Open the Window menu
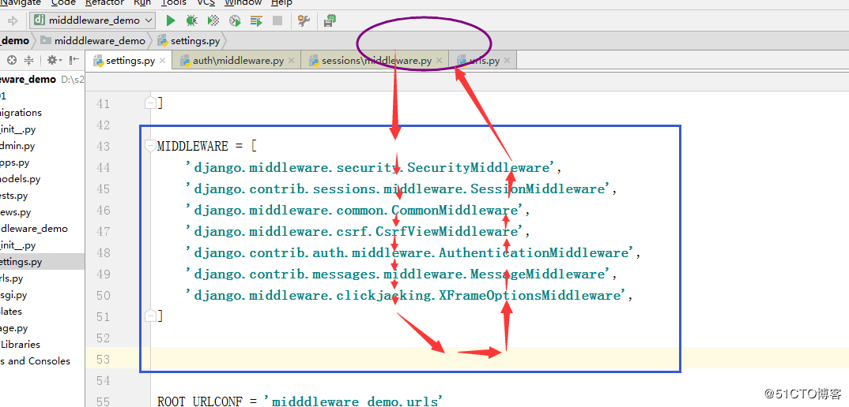The height and width of the screenshot is (407, 849). pyautogui.click(x=243, y=3)
